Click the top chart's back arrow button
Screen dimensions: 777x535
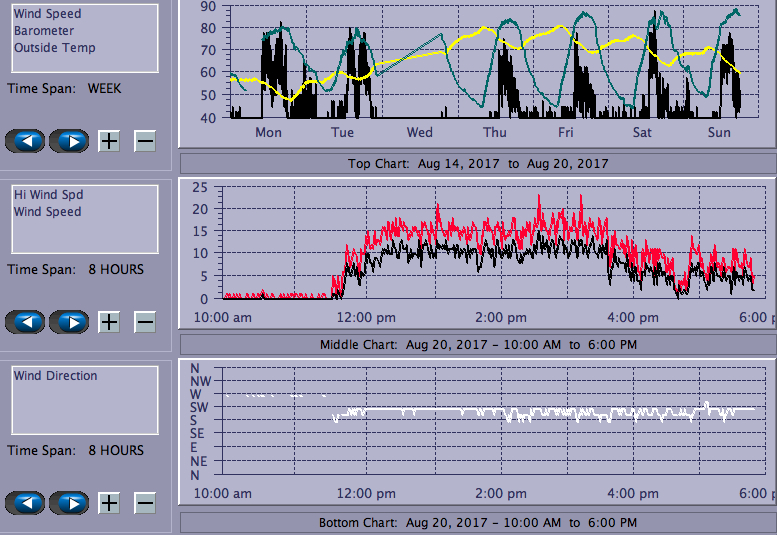click(26, 141)
